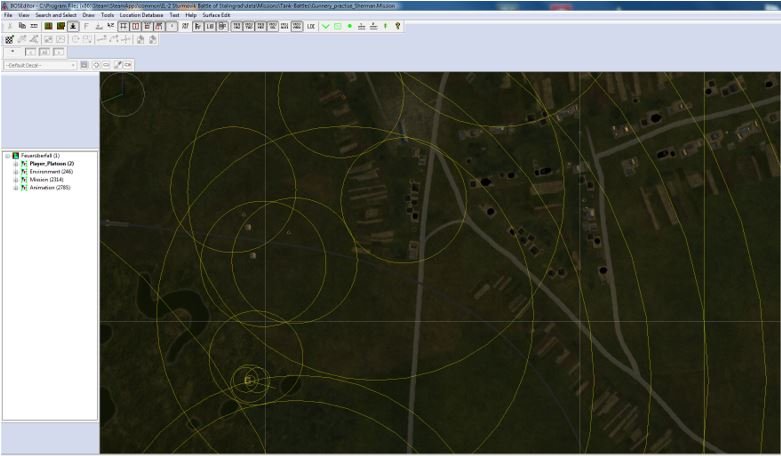Expand the Environment (246) group

coord(15,172)
